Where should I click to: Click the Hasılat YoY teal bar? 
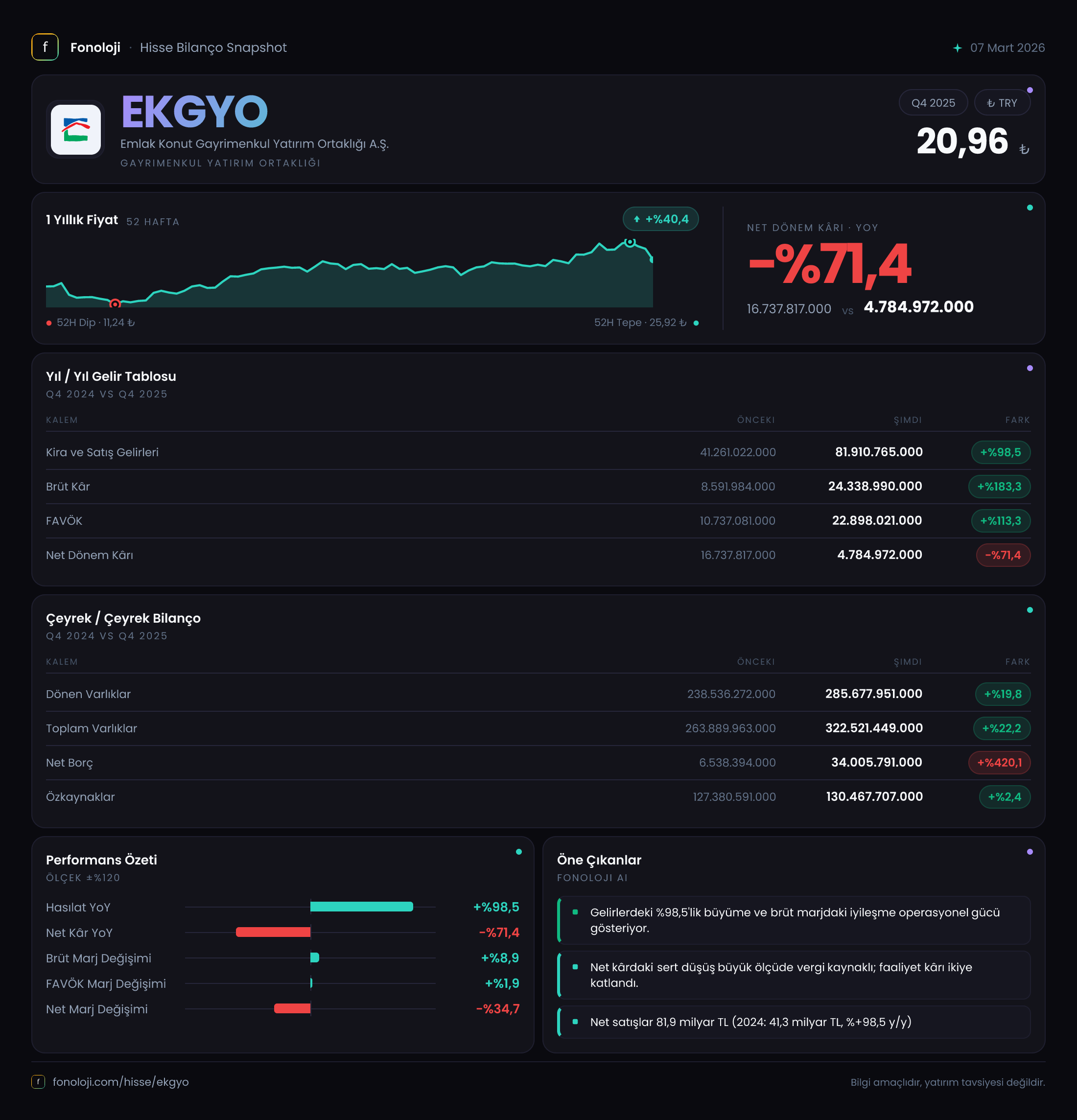[x=362, y=907]
